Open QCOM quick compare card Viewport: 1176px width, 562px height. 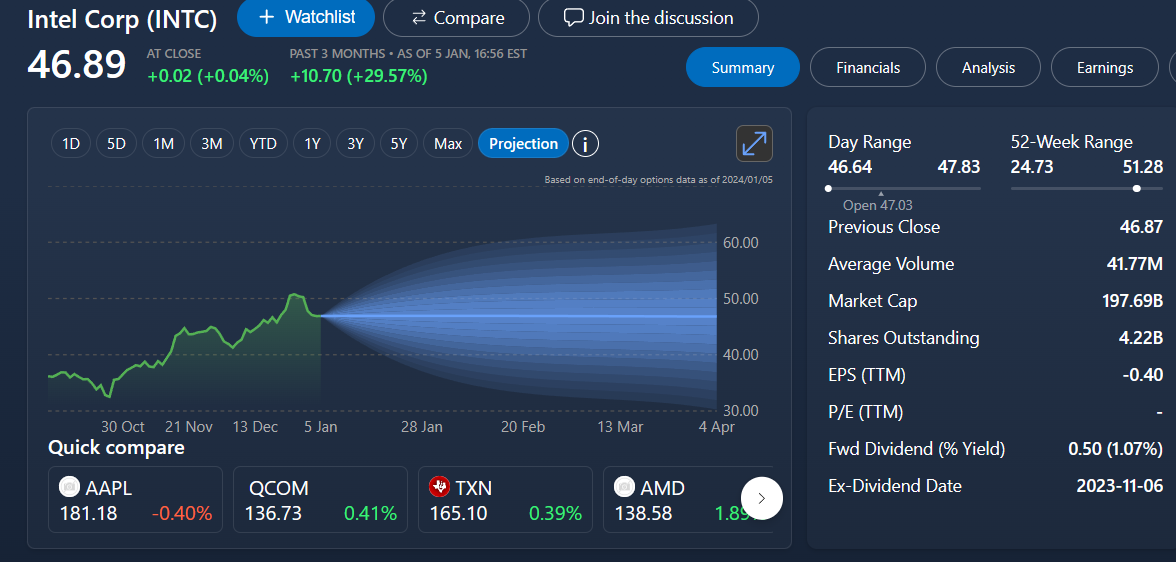coord(320,500)
